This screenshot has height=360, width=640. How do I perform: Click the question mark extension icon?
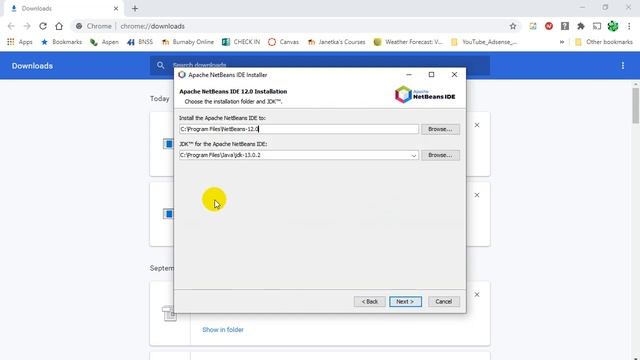point(564,26)
